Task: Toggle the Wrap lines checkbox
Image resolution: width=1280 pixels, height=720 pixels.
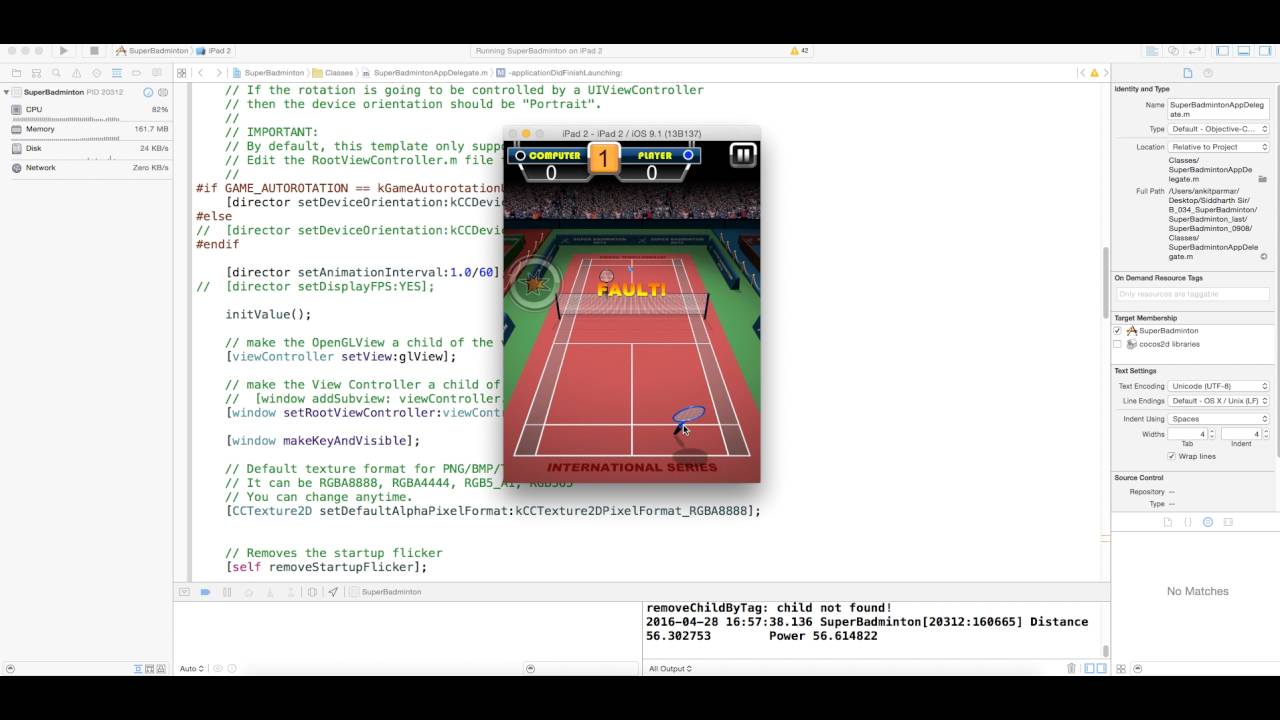Action: point(1172,456)
